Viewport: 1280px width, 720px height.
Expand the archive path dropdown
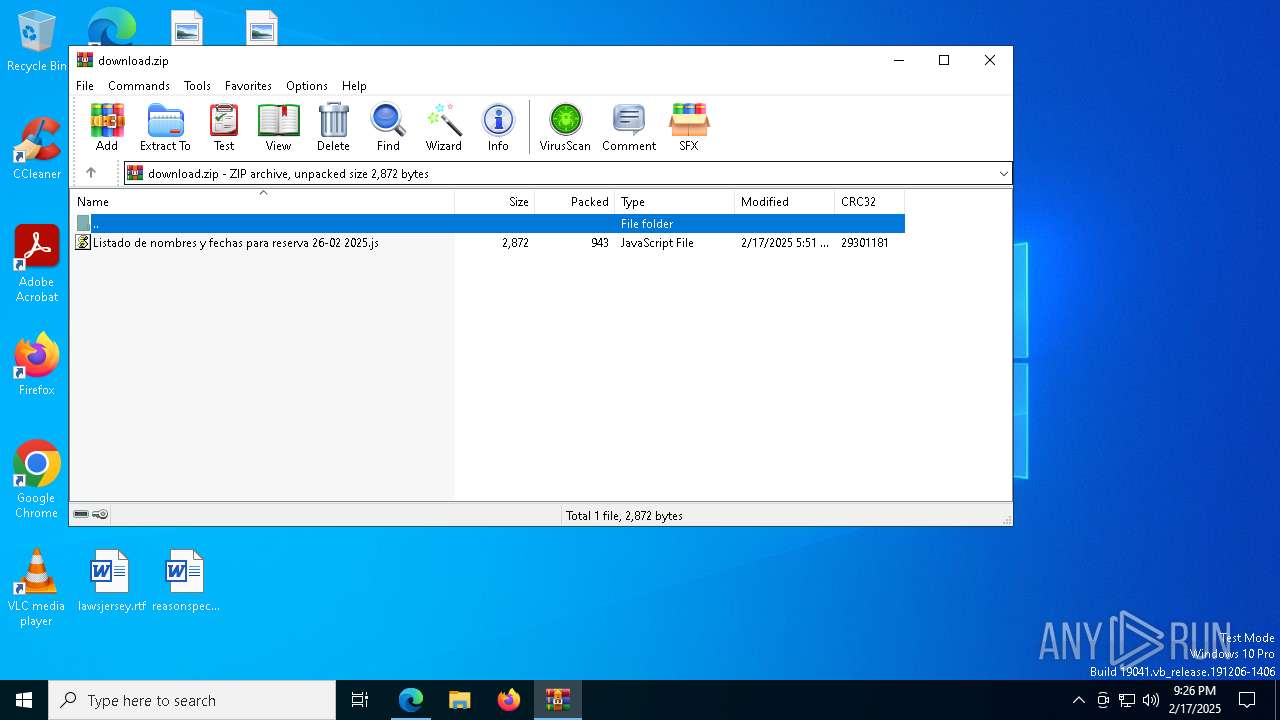(1003, 174)
